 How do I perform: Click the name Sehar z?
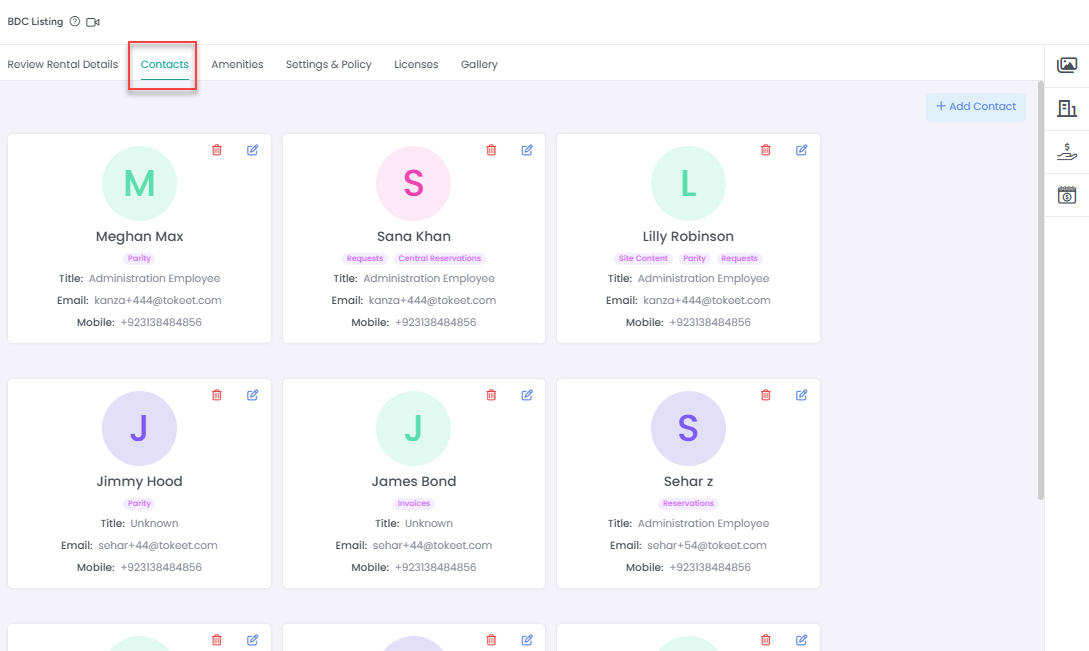(x=688, y=481)
